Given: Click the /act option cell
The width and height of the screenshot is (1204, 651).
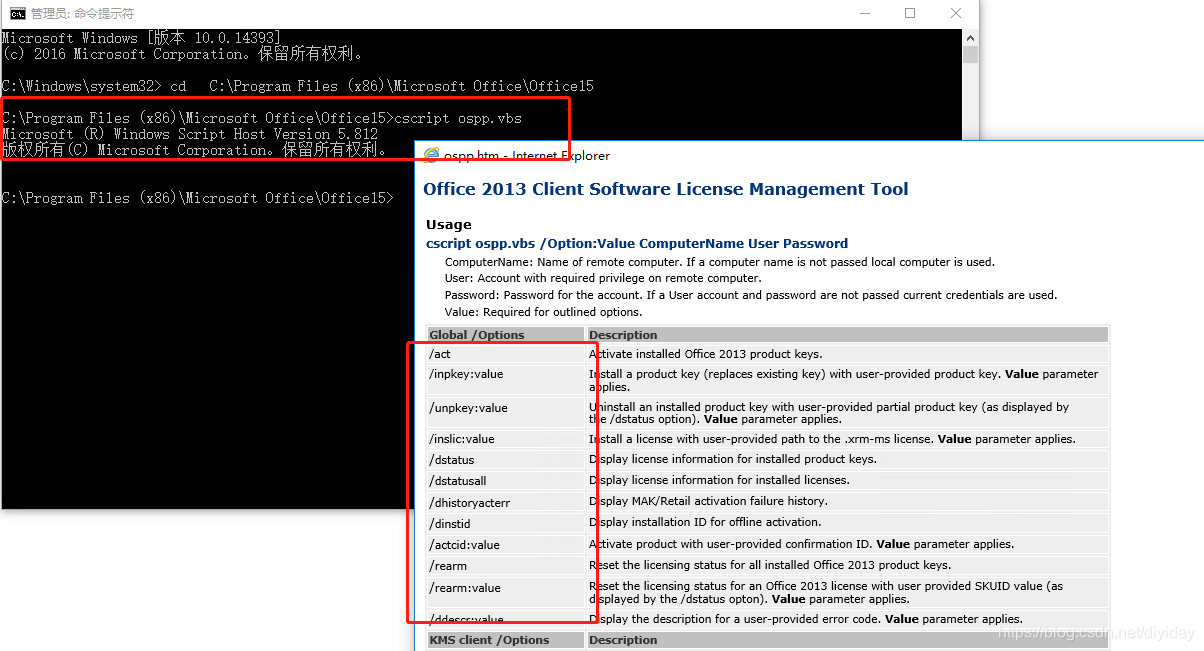Looking at the screenshot, I should (x=505, y=354).
